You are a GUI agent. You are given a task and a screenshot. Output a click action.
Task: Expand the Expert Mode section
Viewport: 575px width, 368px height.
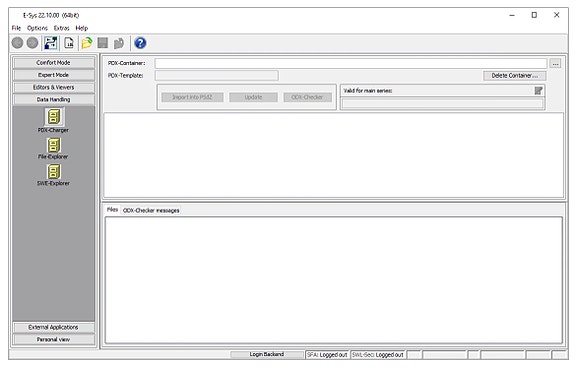54,75
